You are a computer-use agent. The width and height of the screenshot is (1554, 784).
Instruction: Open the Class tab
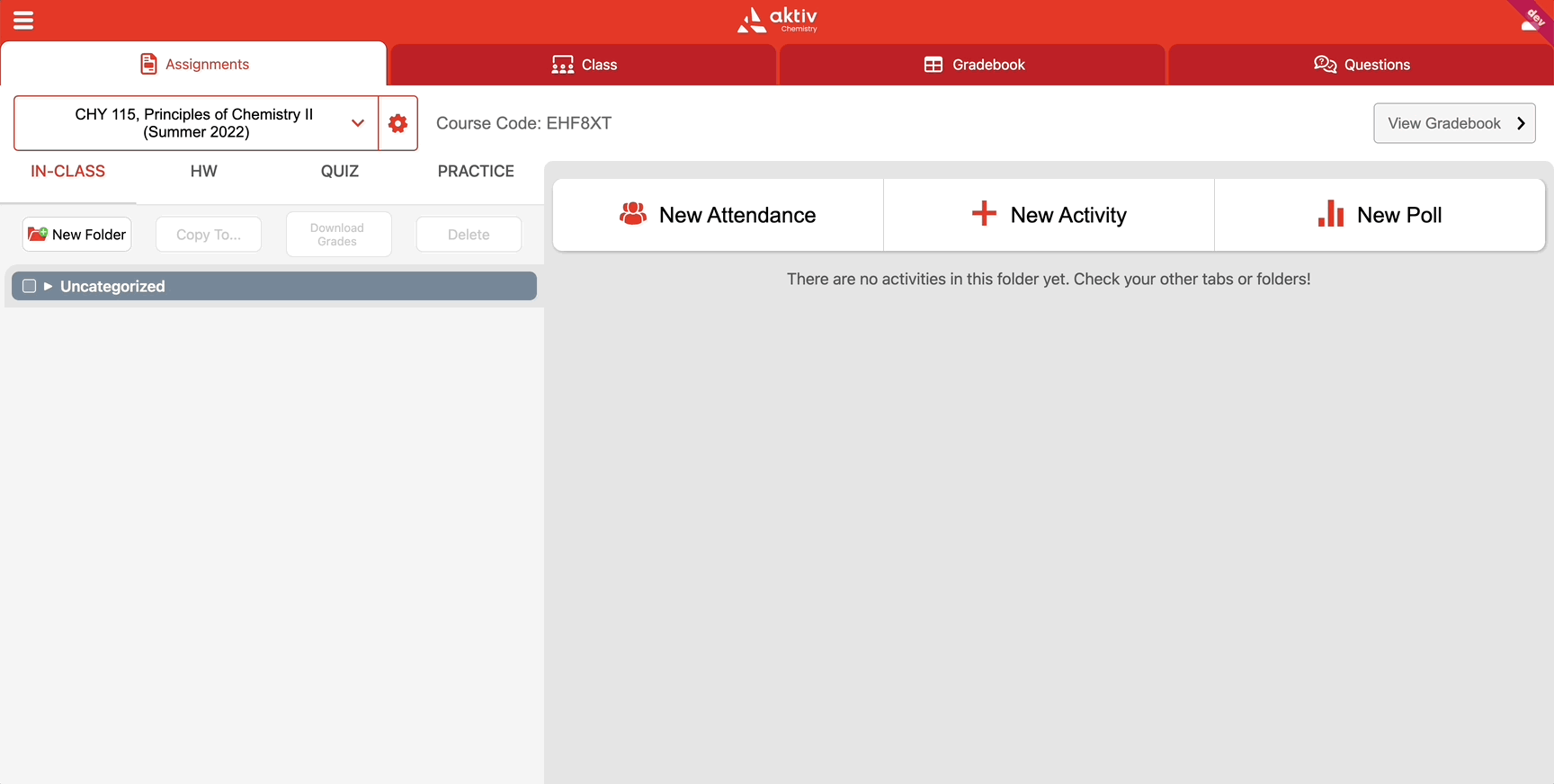coord(585,65)
